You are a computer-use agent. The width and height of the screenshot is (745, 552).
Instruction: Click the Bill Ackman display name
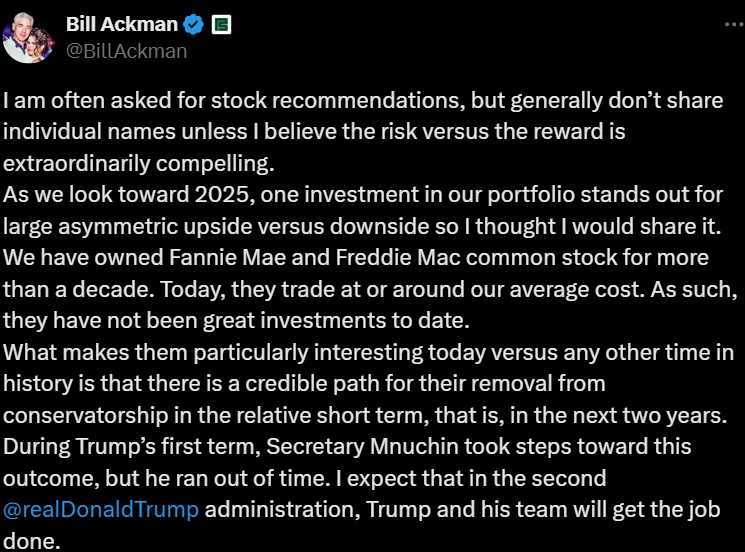pyautogui.click(x=121, y=25)
